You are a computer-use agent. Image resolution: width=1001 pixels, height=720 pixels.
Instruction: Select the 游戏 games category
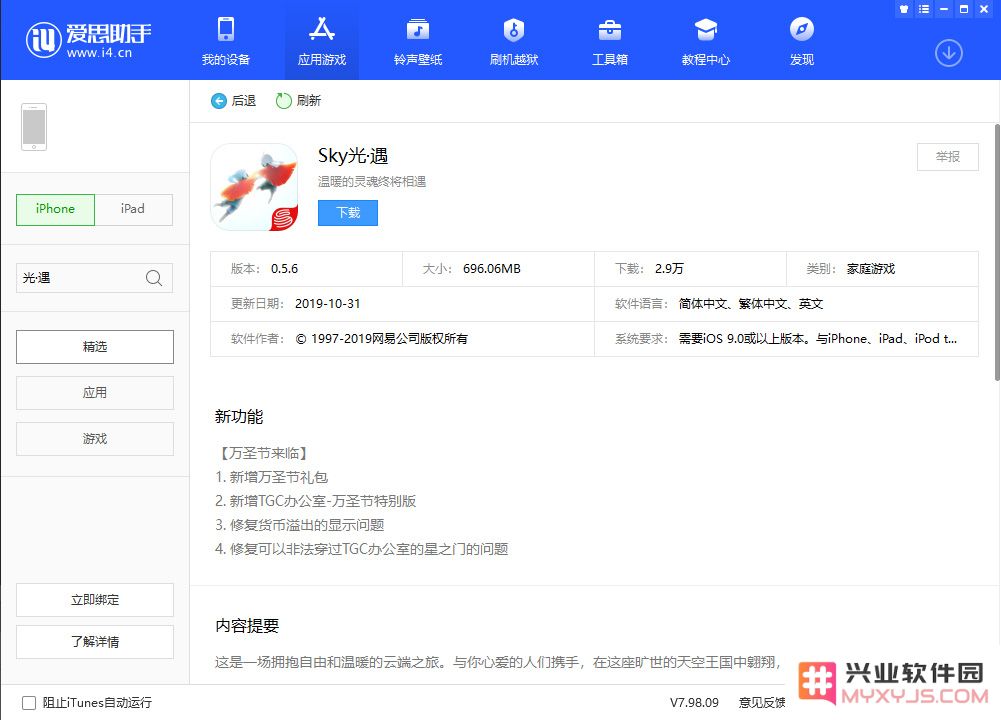[94, 439]
